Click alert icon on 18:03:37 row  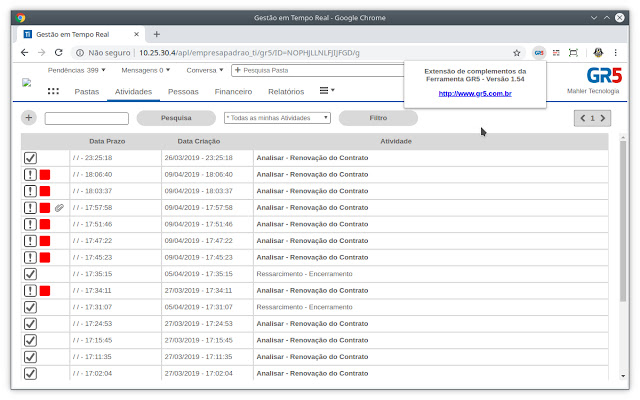pos(30,191)
